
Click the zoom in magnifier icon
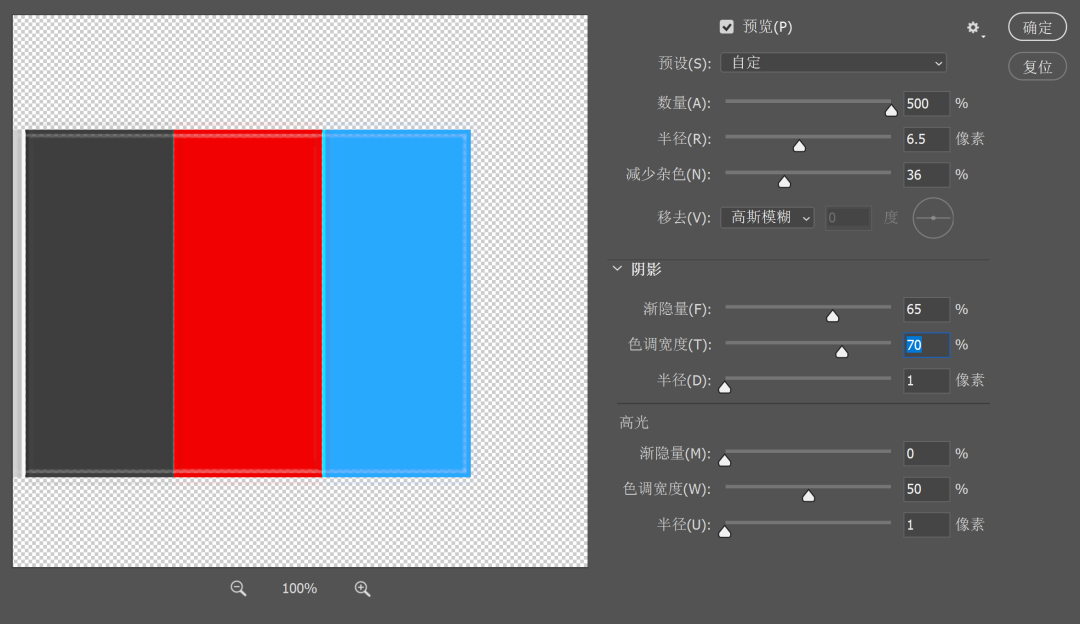(x=362, y=589)
